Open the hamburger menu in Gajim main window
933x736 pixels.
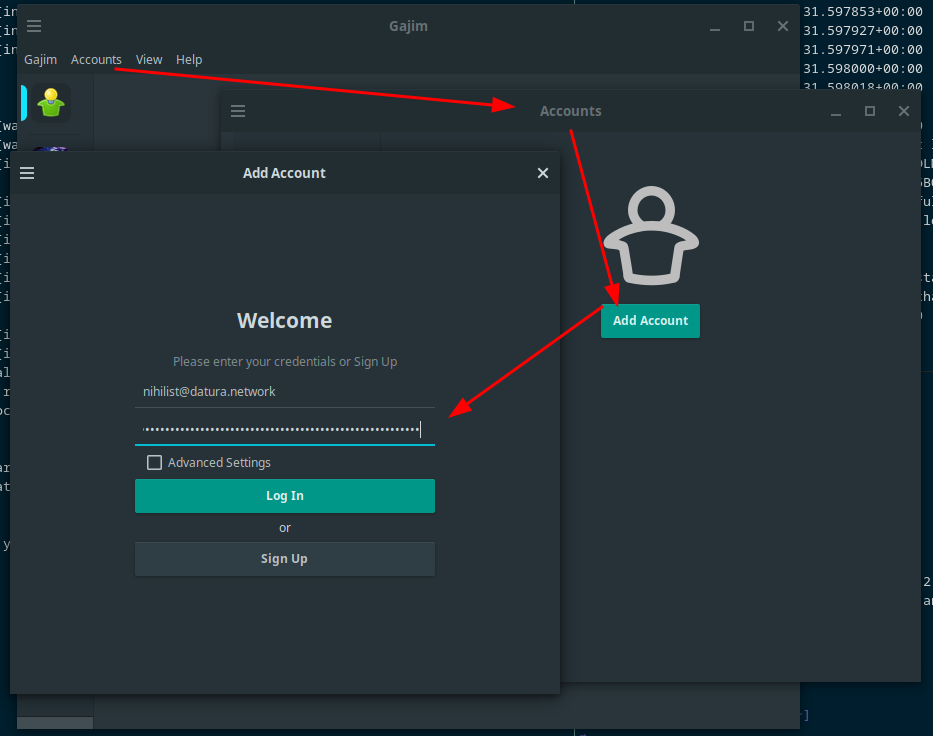point(34,26)
